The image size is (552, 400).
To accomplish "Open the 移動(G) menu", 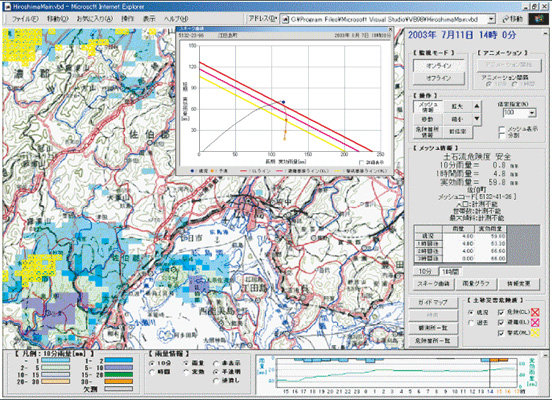I will pos(58,19).
